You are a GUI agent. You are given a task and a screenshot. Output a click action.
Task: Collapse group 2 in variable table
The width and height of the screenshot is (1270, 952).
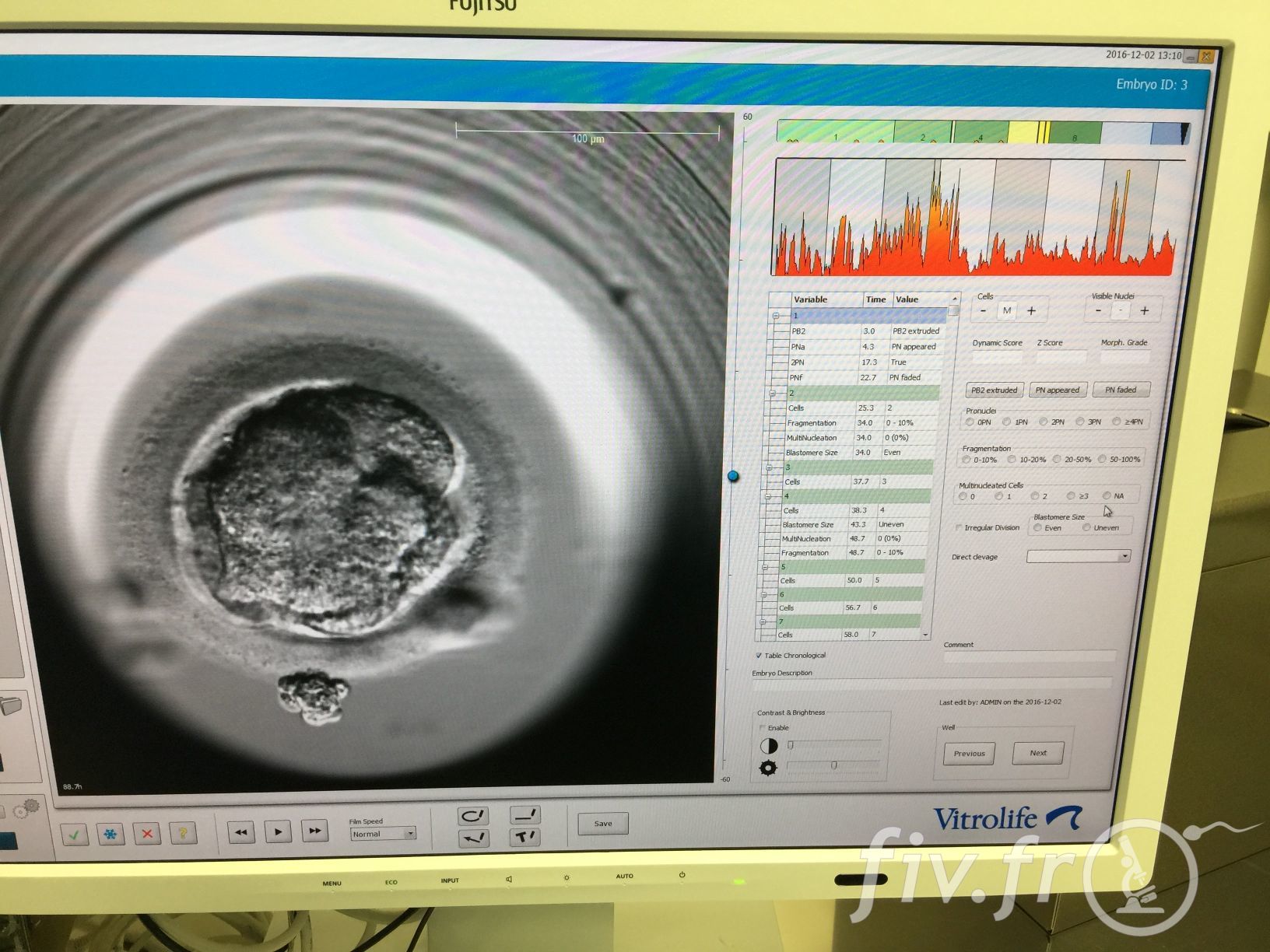click(773, 394)
